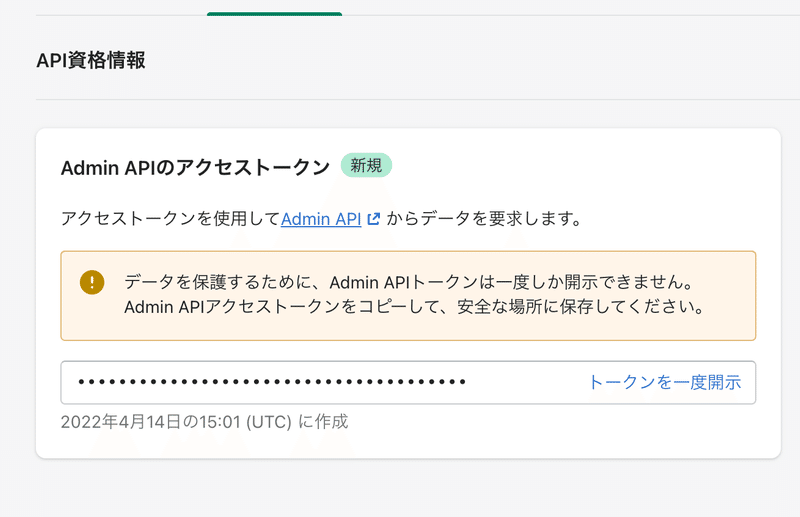Viewport: 800px width, 517px height.
Task: Click the からデータを要求します text
Action: pos(484,219)
